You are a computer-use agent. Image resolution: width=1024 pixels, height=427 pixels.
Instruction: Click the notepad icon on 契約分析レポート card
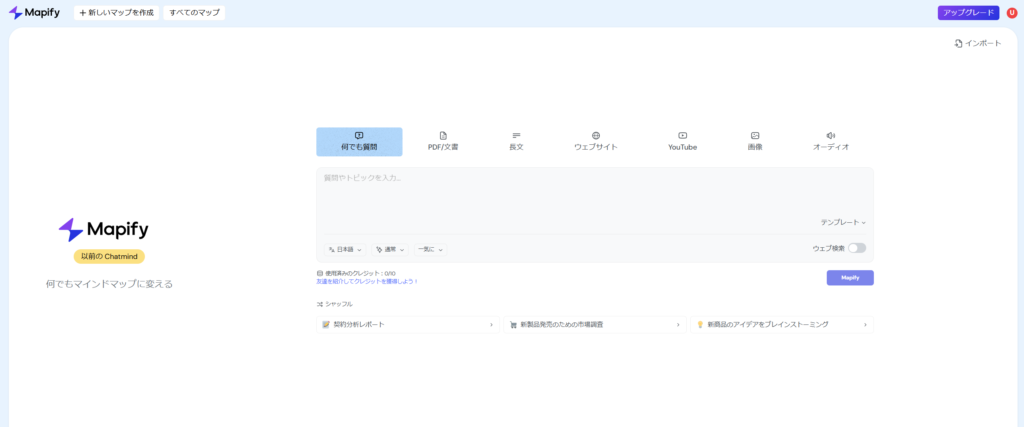(x=327, y=324)
